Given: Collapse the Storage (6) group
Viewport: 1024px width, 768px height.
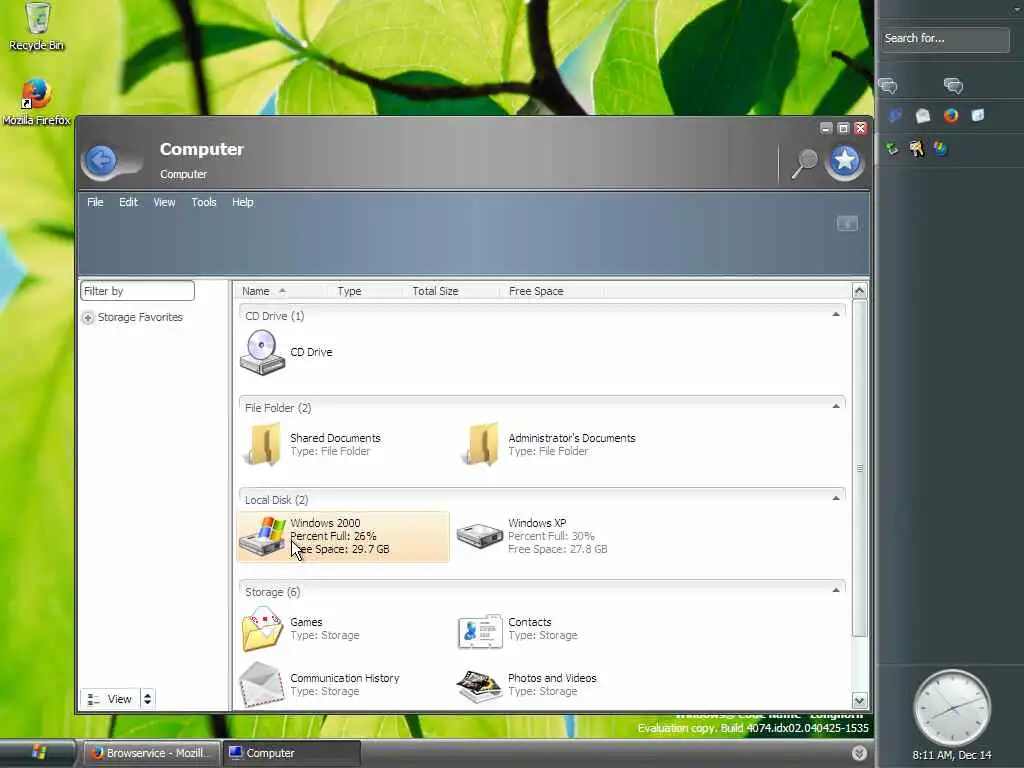Looking at the screenshot, I should click(836, 590).
